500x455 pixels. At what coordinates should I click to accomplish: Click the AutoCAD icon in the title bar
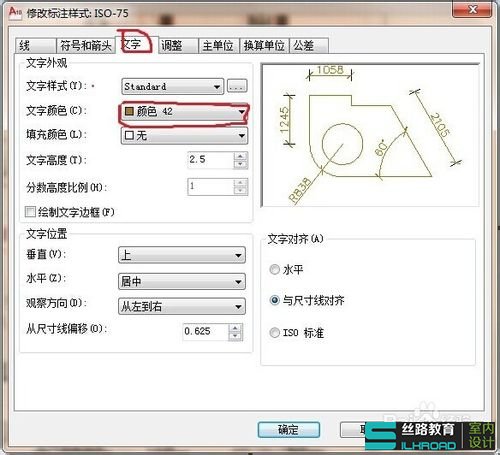point(15,13)
